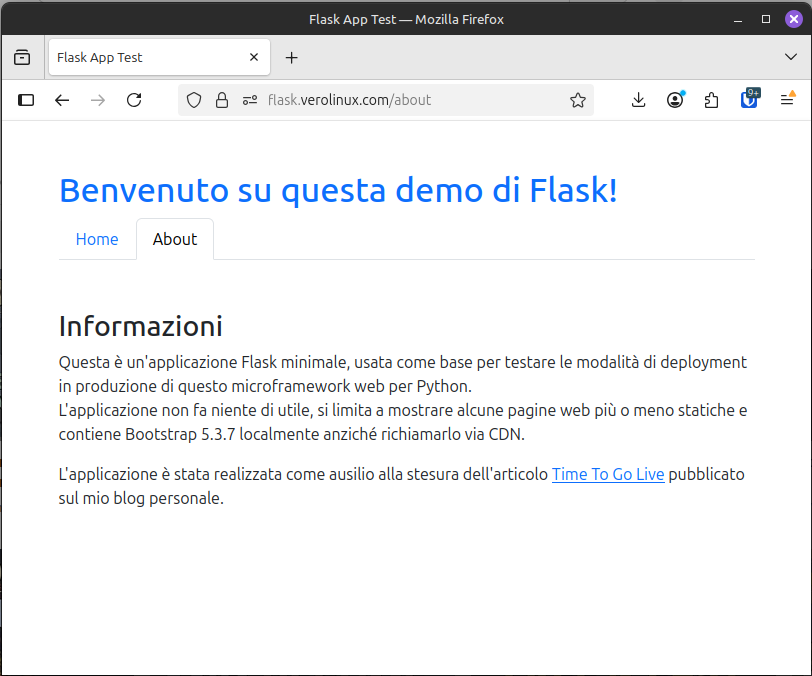Open the tracking protection shield
The height and width of the screenshot is (676, 812).
195,100
